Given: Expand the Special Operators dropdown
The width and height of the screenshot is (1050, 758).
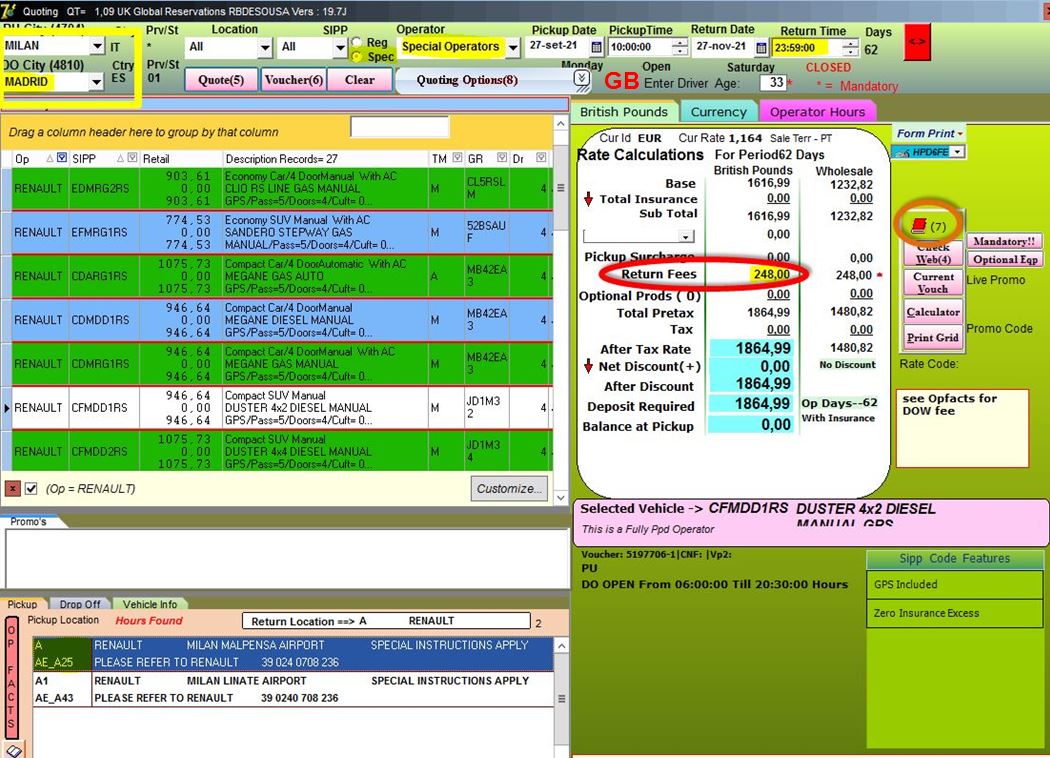Looking at the screenshot, I should [513, 47].
